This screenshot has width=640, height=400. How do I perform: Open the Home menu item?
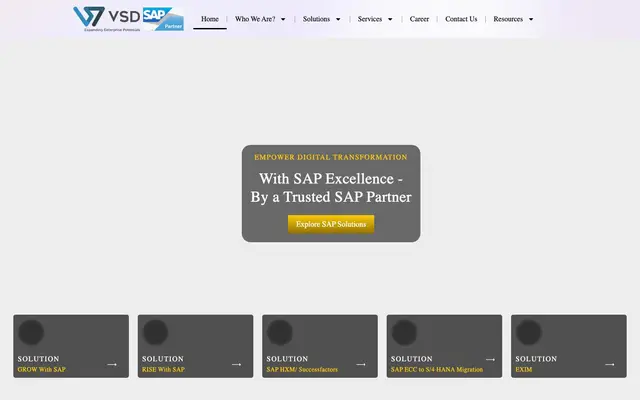[x=210, y=19]
